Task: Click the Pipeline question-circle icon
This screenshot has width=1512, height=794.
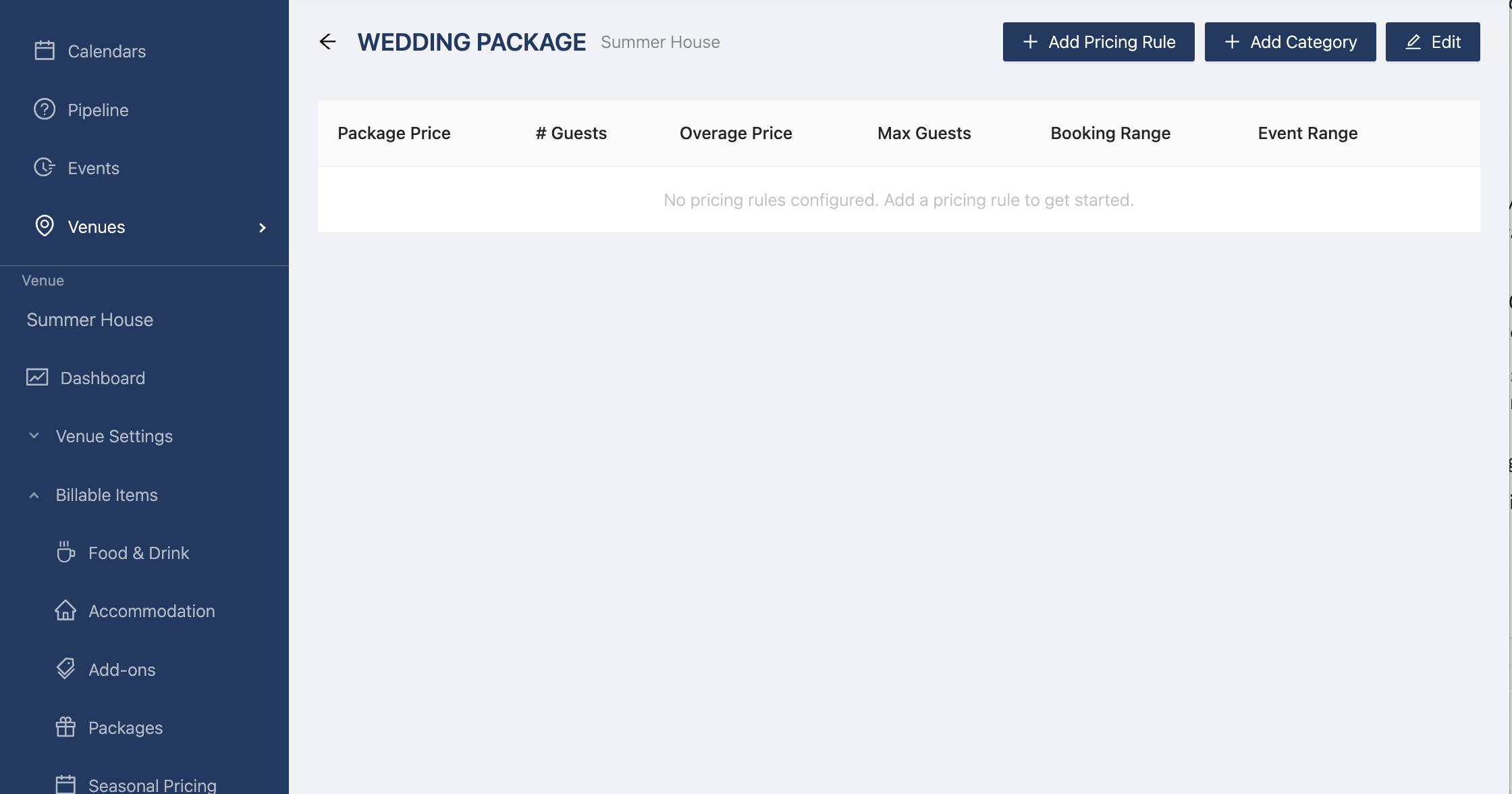Action: click(45, 109)
